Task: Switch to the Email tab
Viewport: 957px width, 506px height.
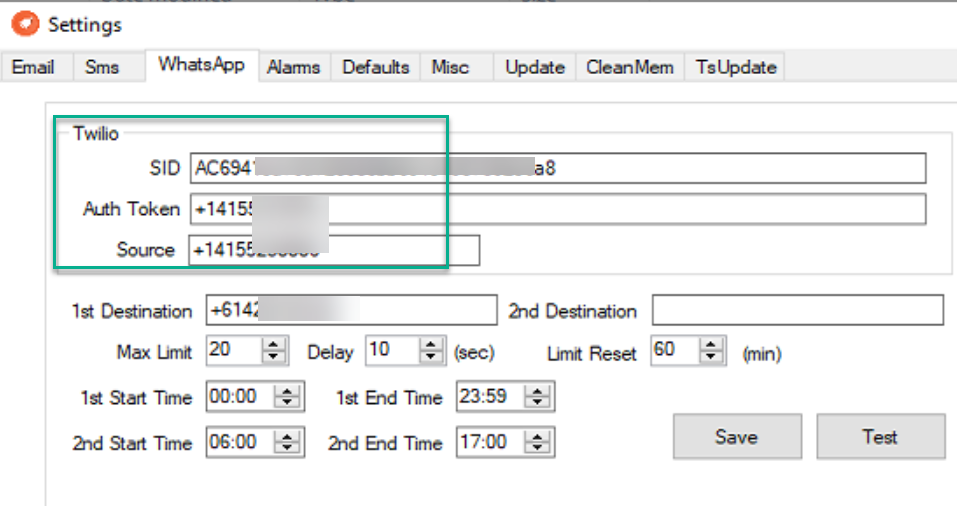Action: pyautogui.click(x=33, y=67)
